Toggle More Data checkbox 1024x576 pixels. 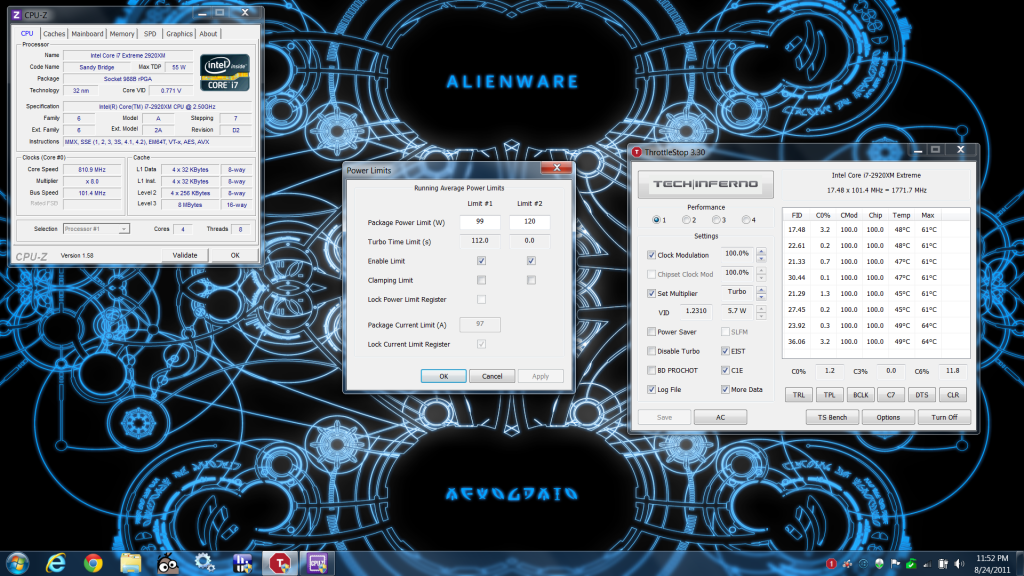click(x=725, y=389)
